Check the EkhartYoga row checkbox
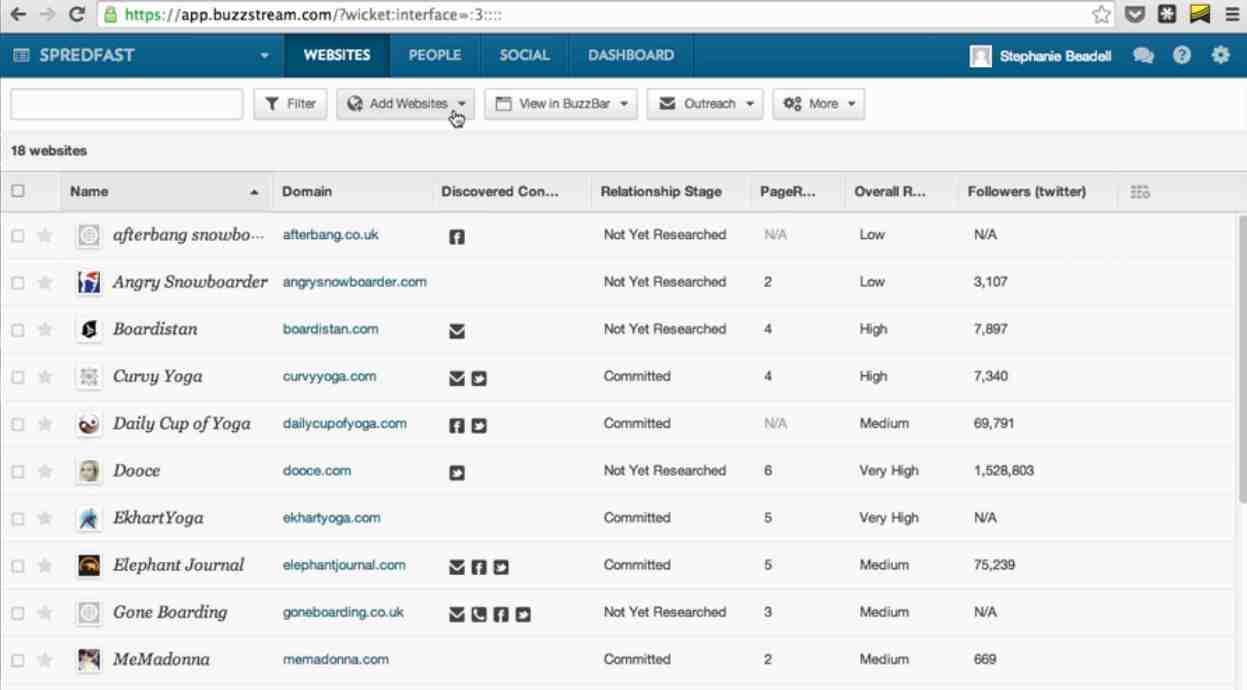 [18, 518]
